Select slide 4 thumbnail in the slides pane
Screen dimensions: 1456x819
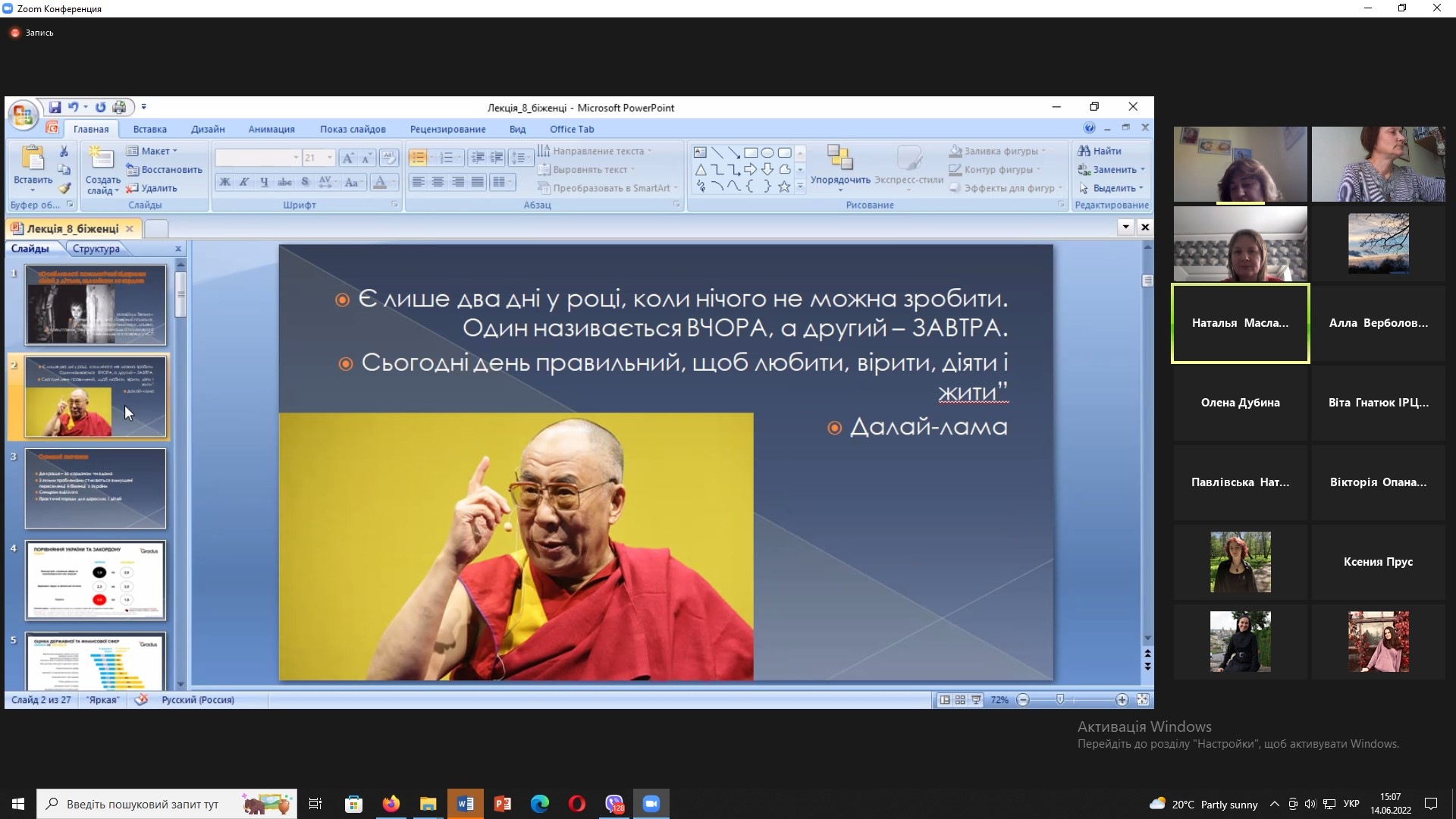click(96, 580)
